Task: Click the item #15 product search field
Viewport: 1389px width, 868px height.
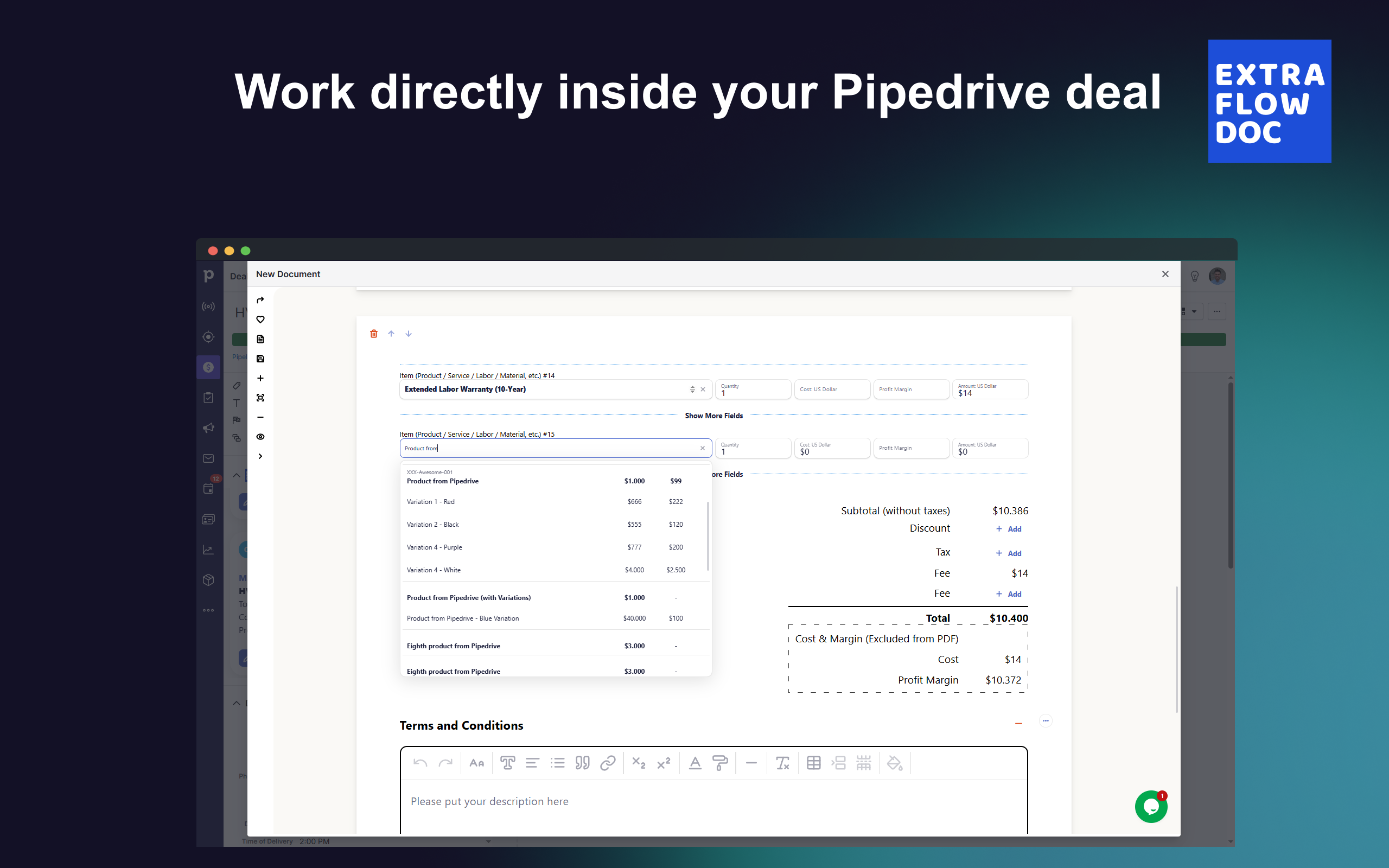Action: click(x=556, y=448)
